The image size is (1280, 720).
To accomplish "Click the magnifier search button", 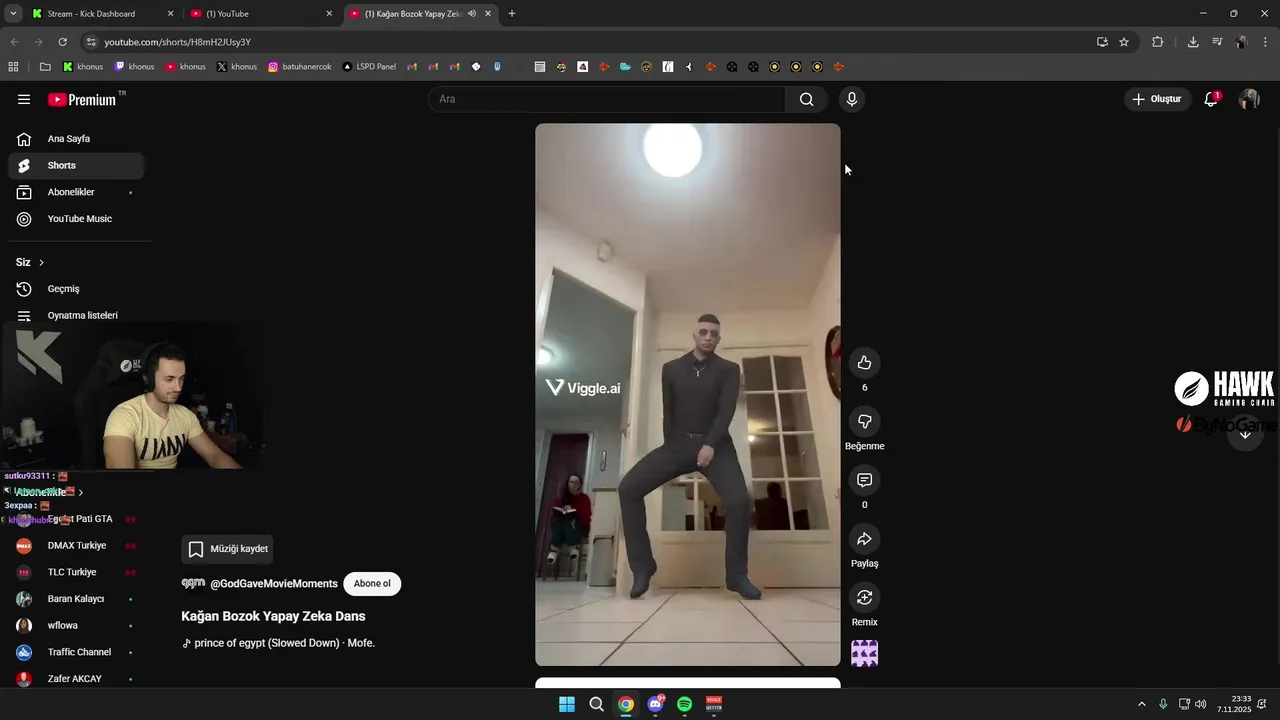I will 806,99.
